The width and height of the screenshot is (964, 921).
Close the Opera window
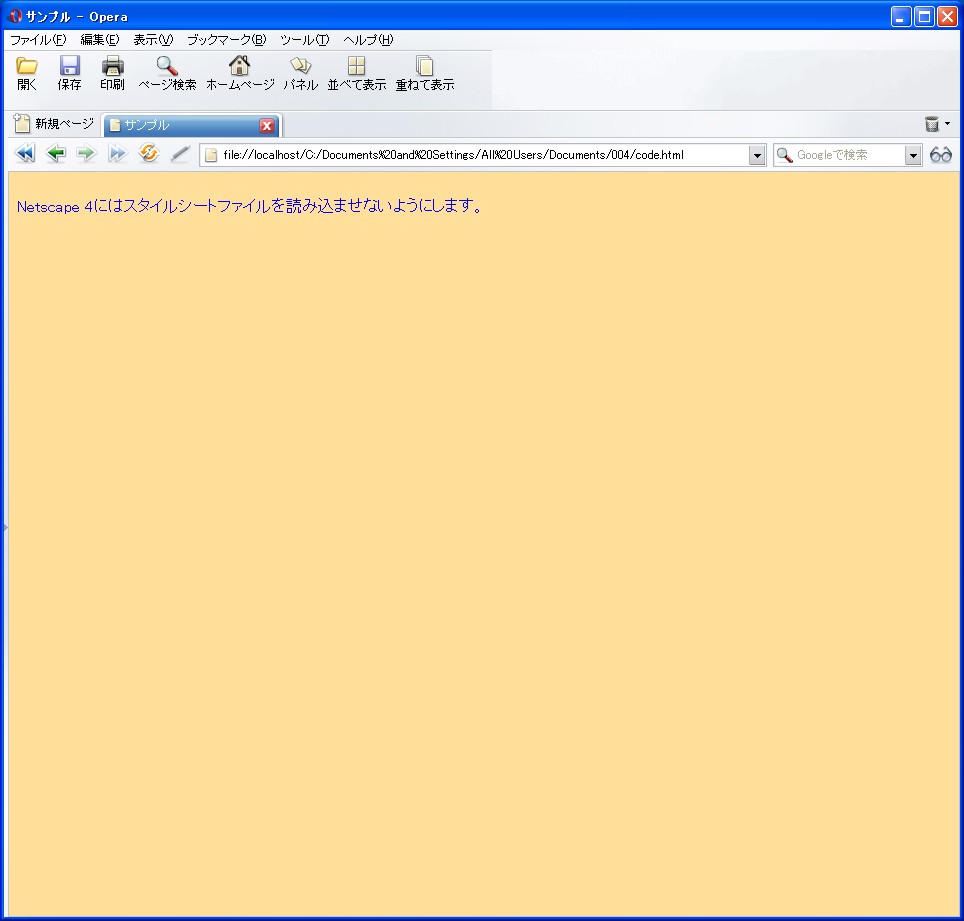(947, 17)
